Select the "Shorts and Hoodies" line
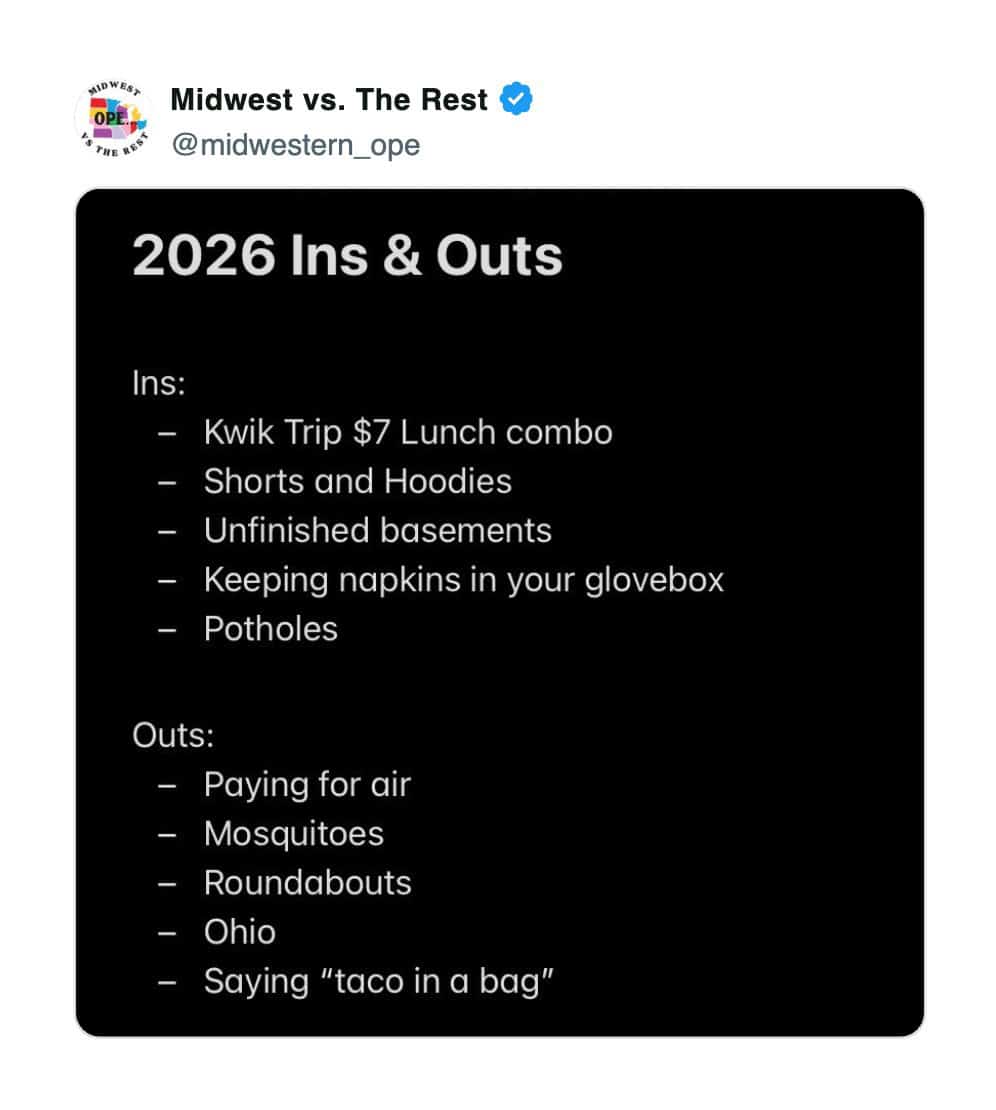996x1110 pixels. tap(357, 481)
